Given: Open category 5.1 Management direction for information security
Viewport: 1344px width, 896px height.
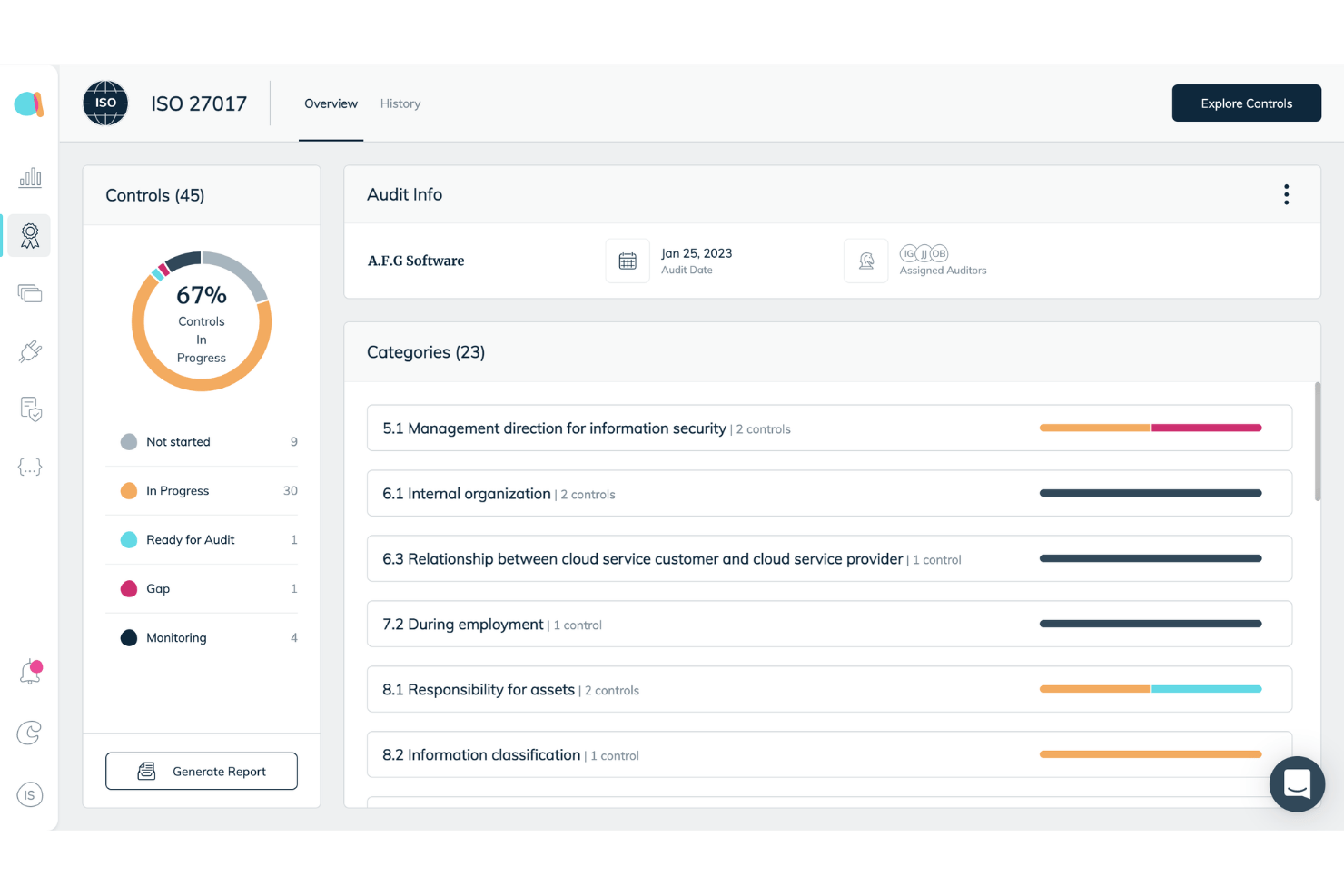Looking at the screenshot, I should pyautogui.click(x=829, y=428).
